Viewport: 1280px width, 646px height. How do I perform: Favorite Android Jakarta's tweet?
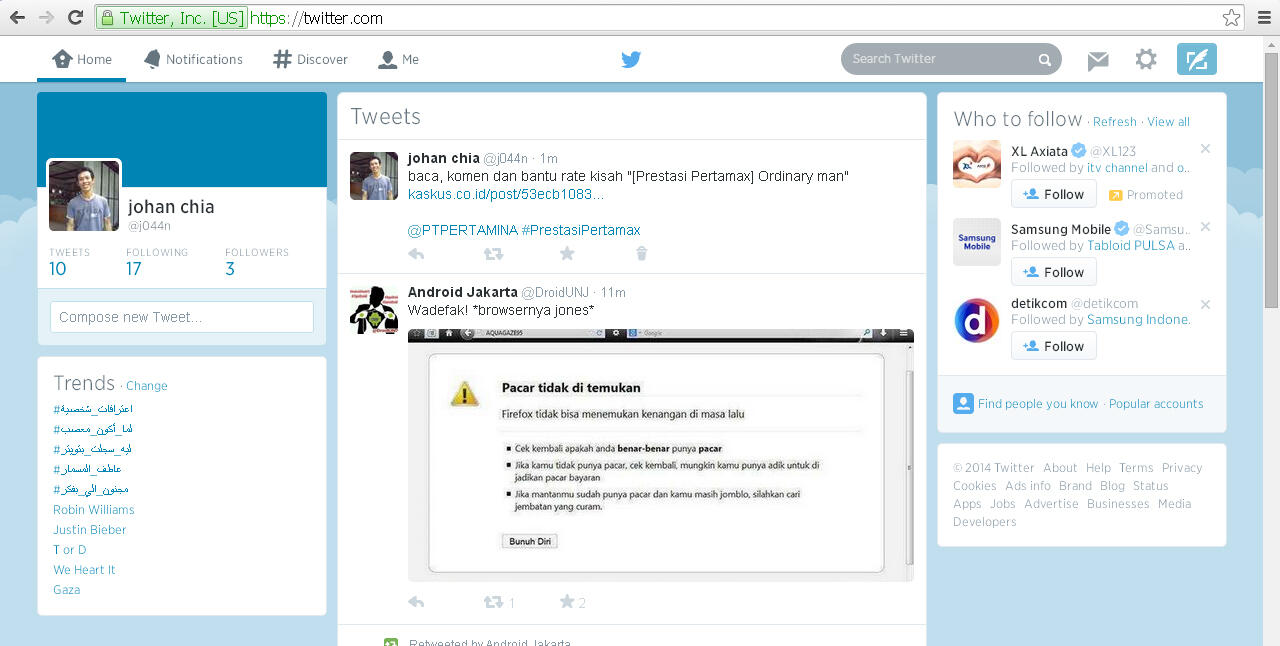click(x=567, y=601)
